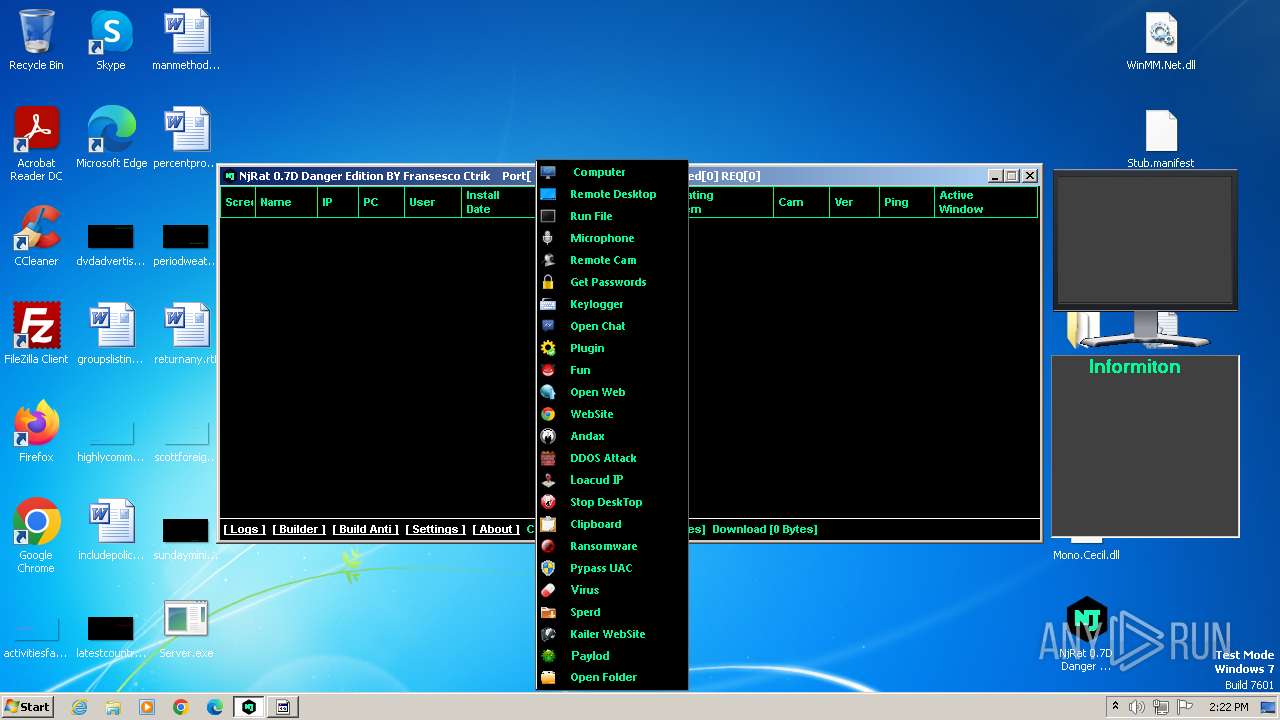
Task: Click the Pypass UAC shield icon
Action: pyautogui.click(x=548, y=568)
